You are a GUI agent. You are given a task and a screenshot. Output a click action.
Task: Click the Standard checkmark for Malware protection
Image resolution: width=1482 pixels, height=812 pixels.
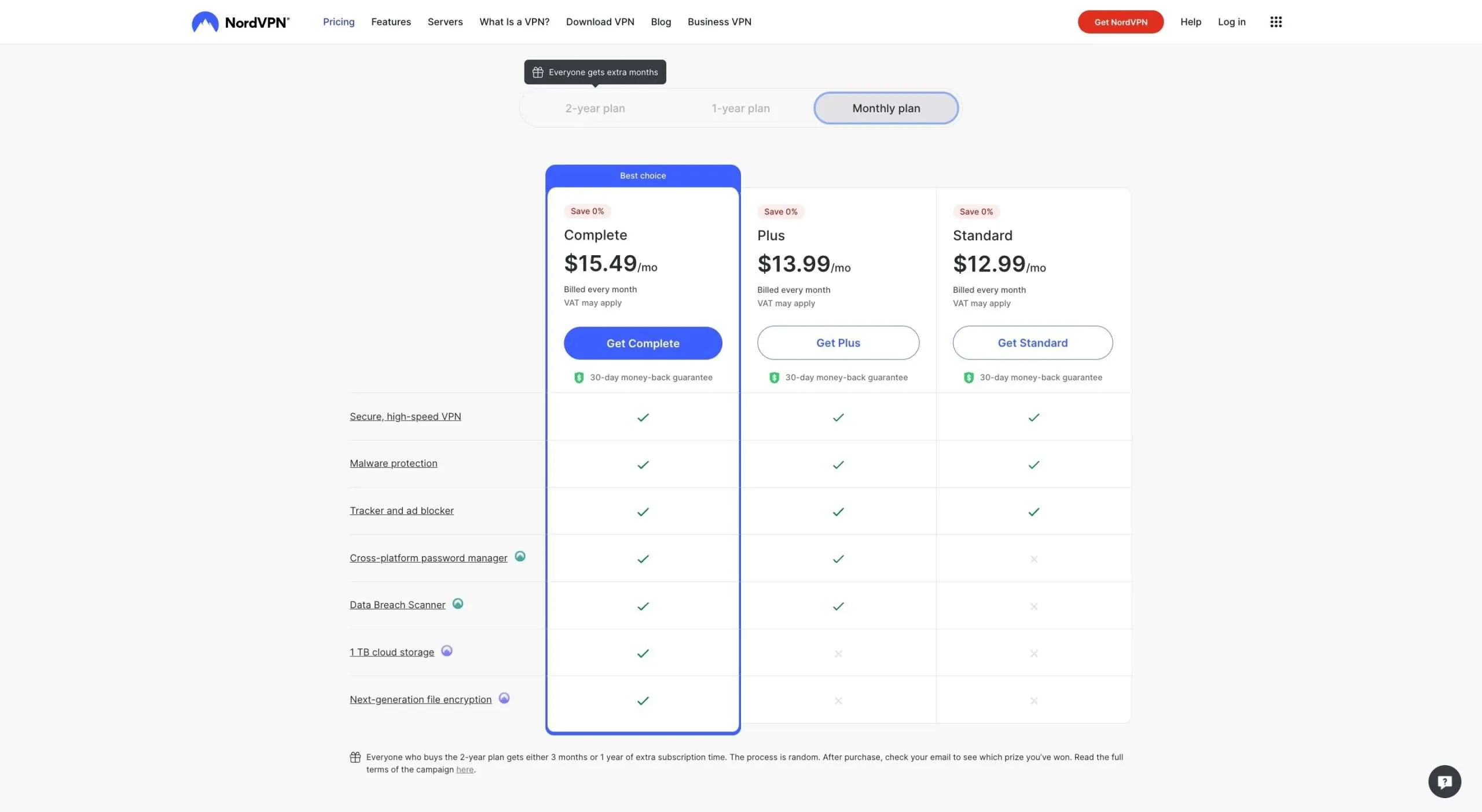tap(1034, 465)
